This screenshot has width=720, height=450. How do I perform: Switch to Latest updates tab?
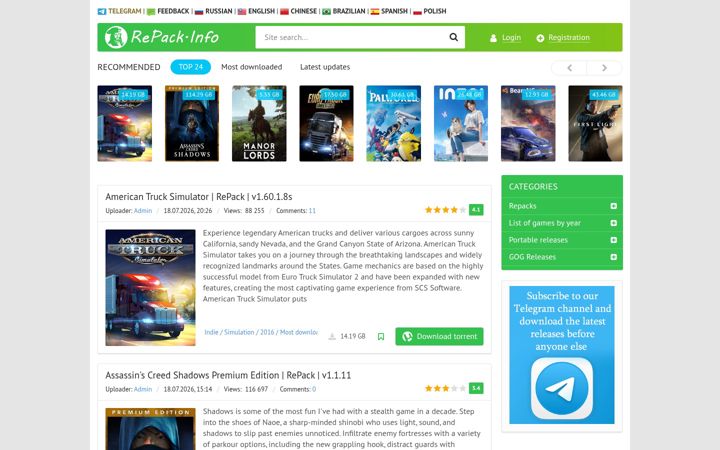tap(325, 67)
